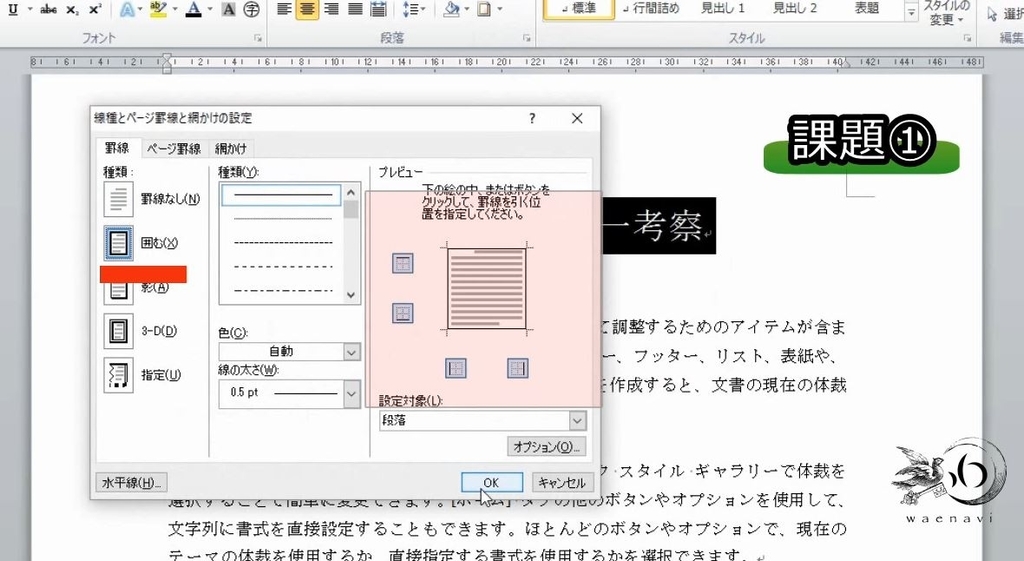Apply the 見出し 2 style
The width and height of the screenshot is (1024, 561).
(795, 8)
